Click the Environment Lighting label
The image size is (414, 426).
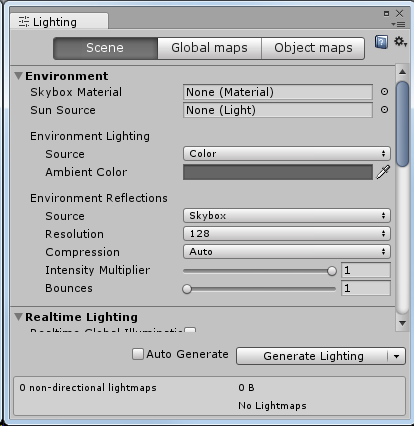coord(90,136)
